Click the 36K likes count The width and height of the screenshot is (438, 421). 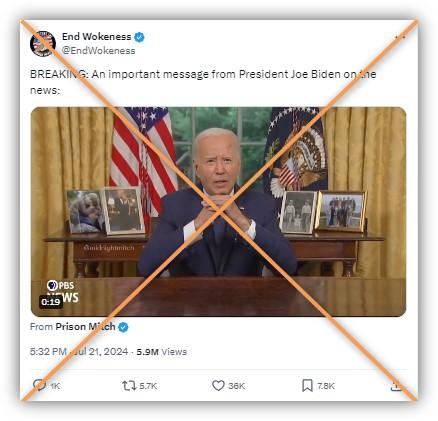[237, 386]
